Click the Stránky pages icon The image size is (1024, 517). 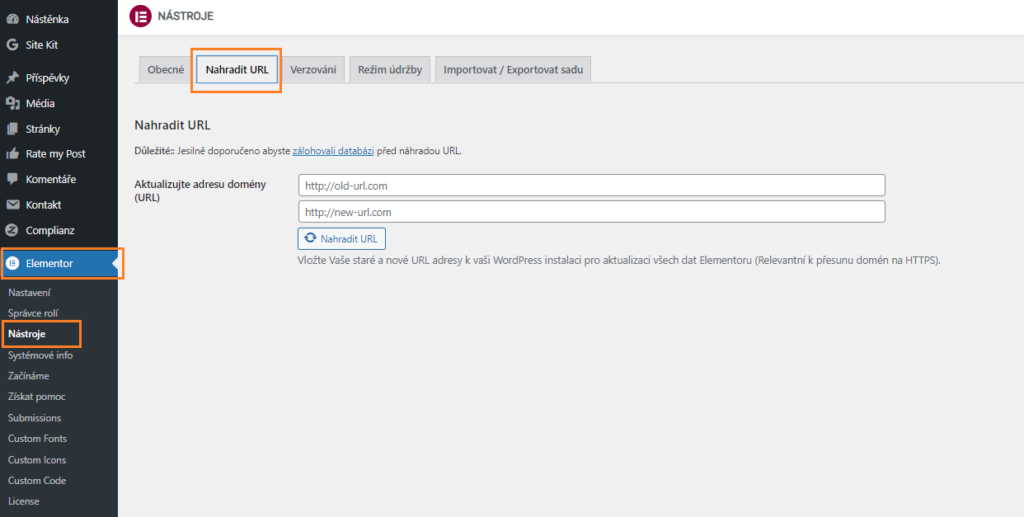pyautogui.click(x=12, y=129)
